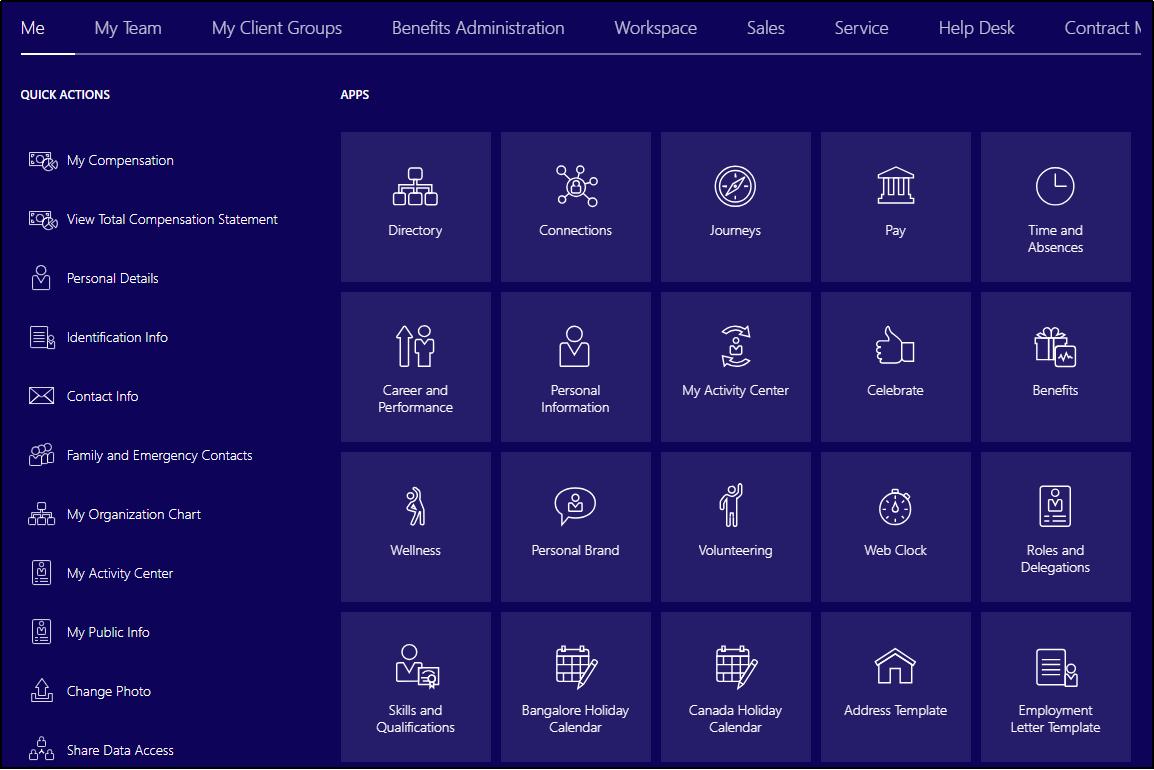Click the My Compensation quick action
This screenshot has width=1154, height=770.
[x=120, y=160]
